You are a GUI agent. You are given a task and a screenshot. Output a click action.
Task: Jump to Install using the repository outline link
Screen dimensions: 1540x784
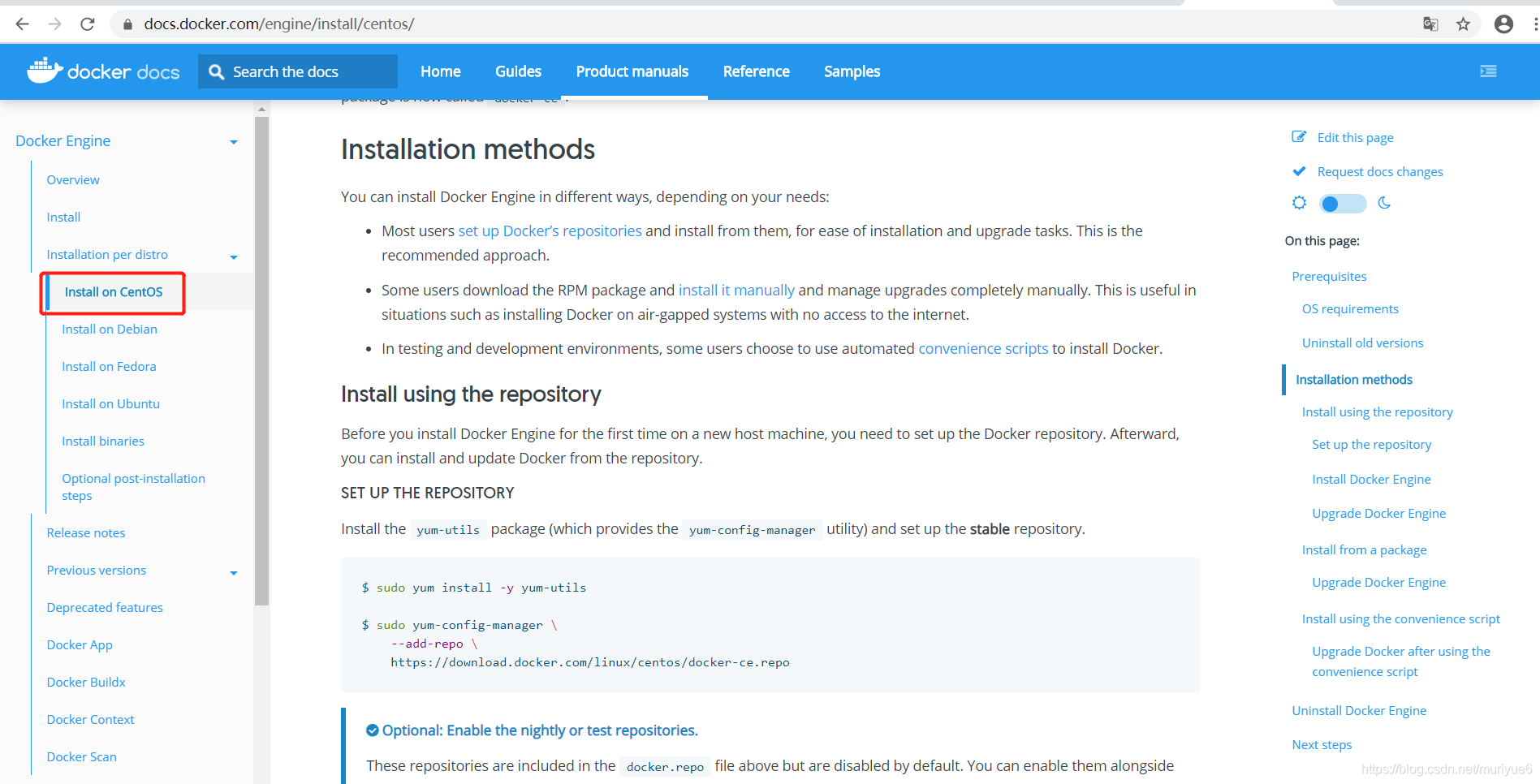tap(1377, 412)
